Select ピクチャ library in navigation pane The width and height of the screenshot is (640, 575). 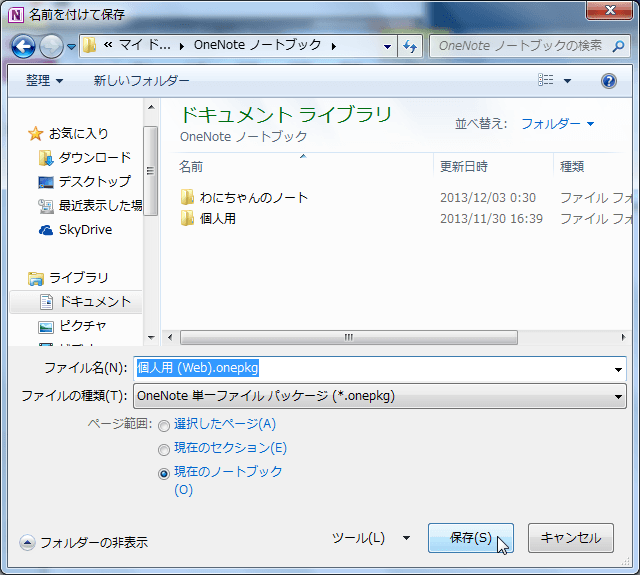83,326
